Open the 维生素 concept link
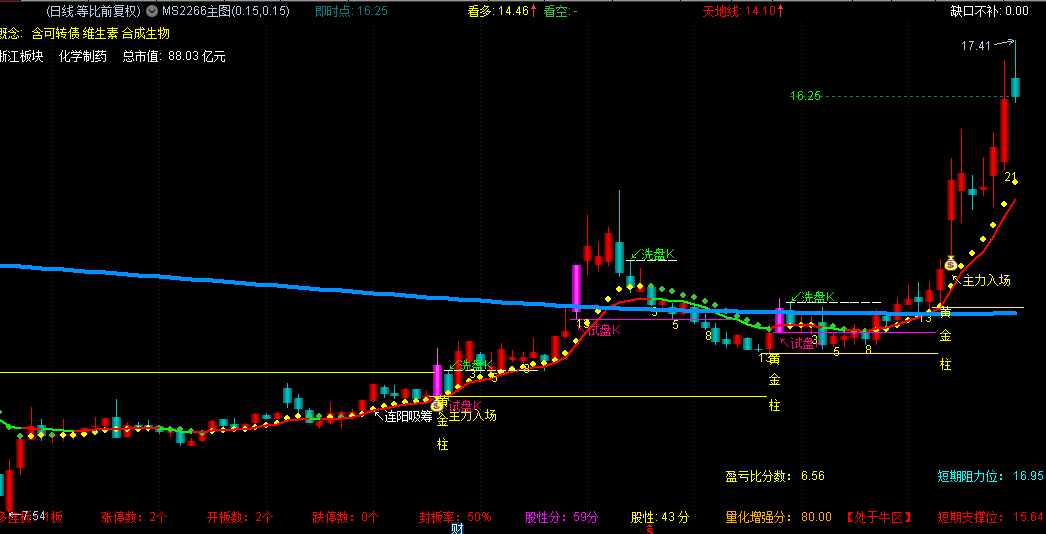 click(100, 34)
